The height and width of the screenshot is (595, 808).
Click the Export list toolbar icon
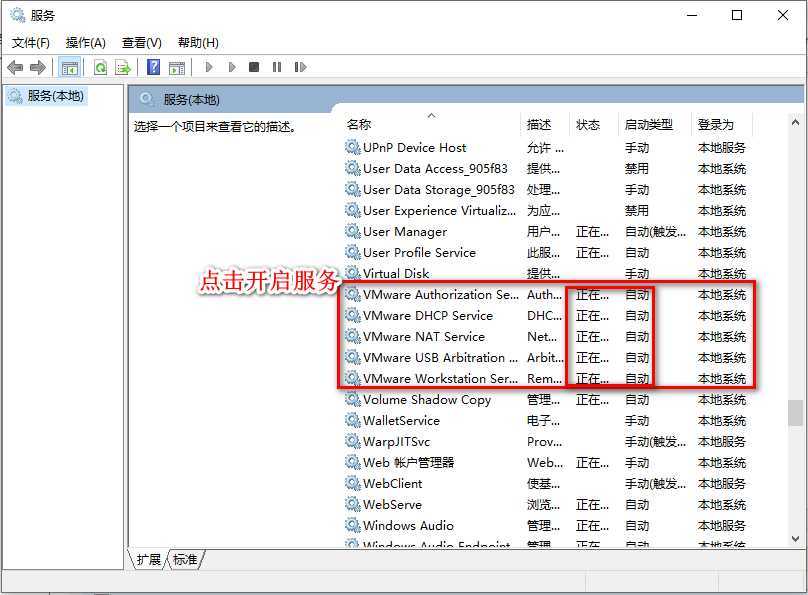click(123, 67)
